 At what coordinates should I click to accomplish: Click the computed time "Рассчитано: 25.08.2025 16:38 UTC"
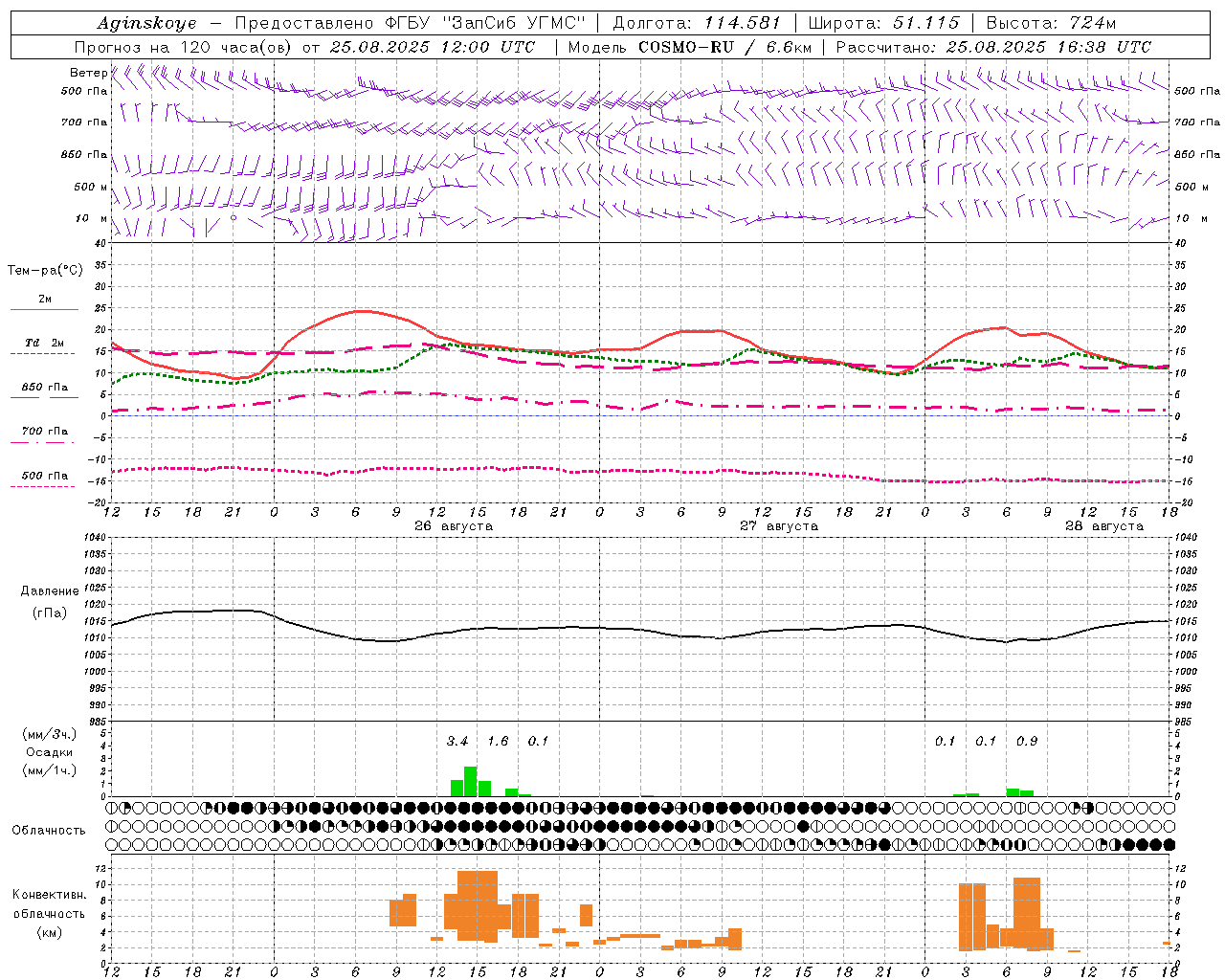click(x=993, y=47)
